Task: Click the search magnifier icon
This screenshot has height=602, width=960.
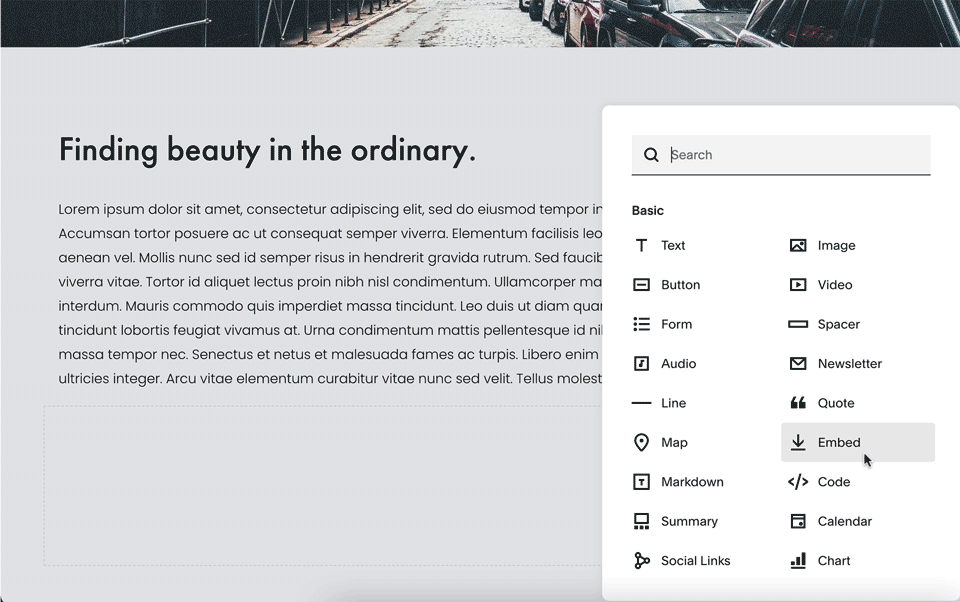Action: (651, 155)
